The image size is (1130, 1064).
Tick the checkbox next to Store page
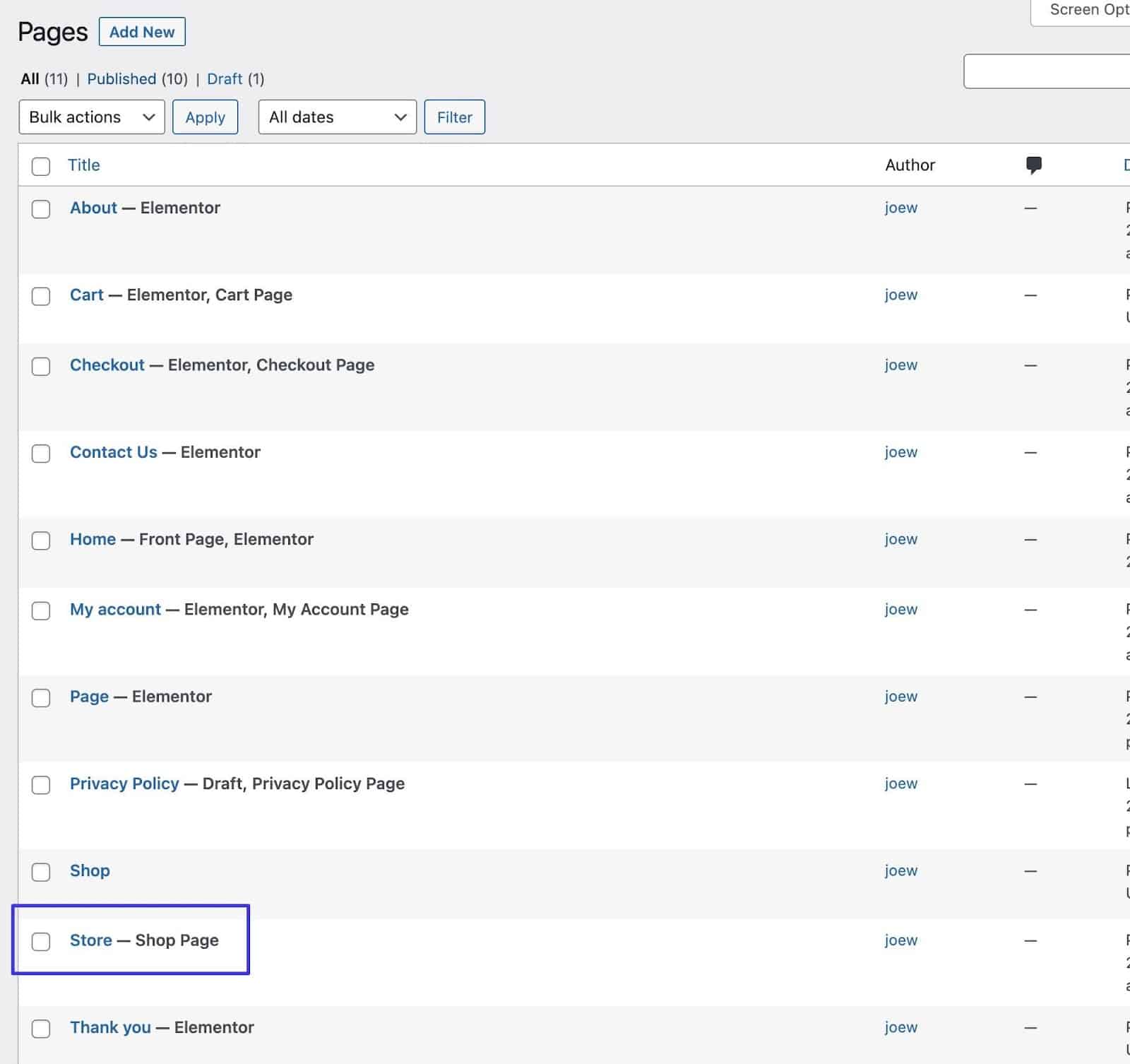tap(41, 941)
